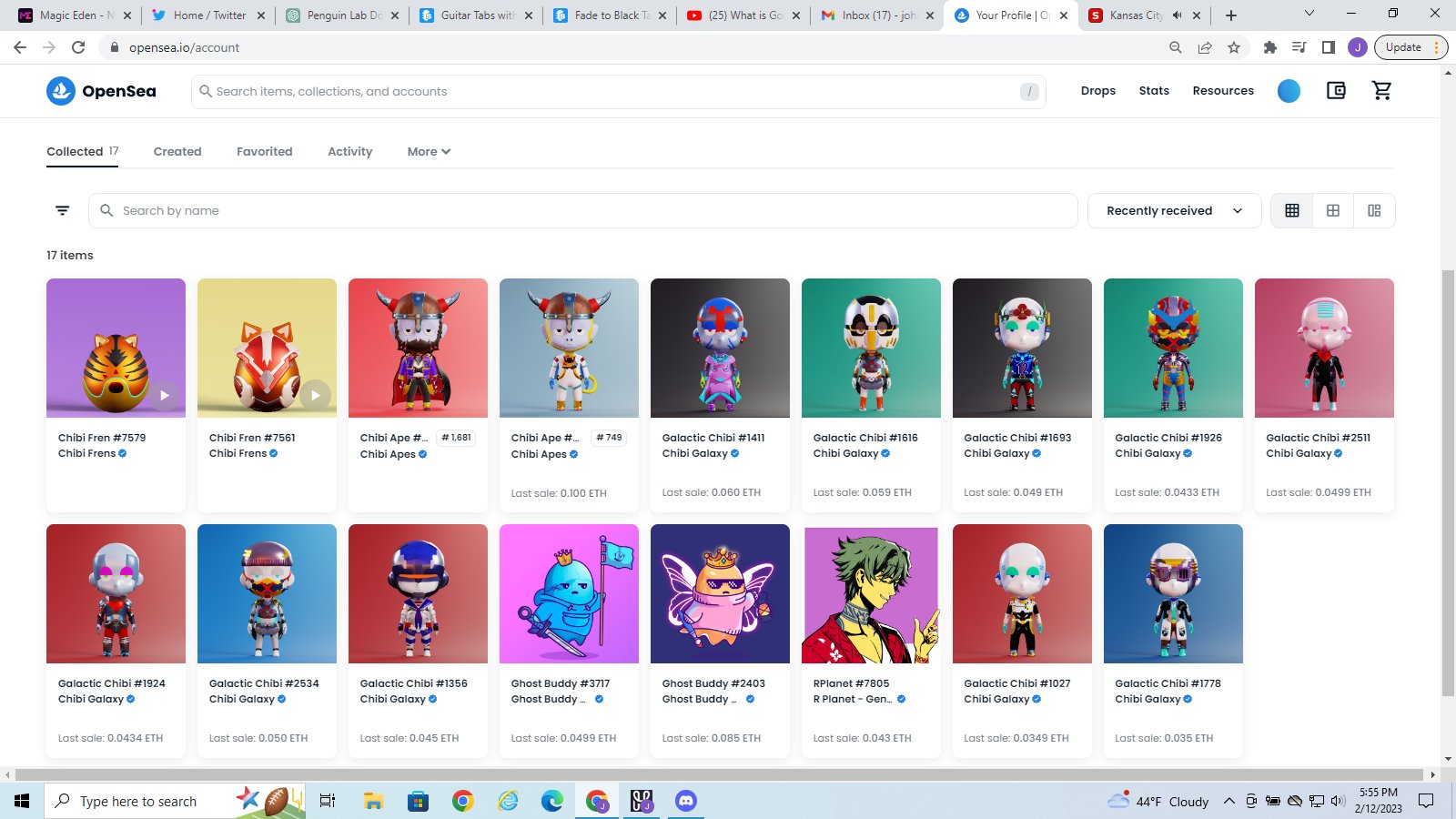The height and width of the screenshot is (819, 1456).
Task: Open Ghost Buddy #3717 title link
Action: (561, 683)
